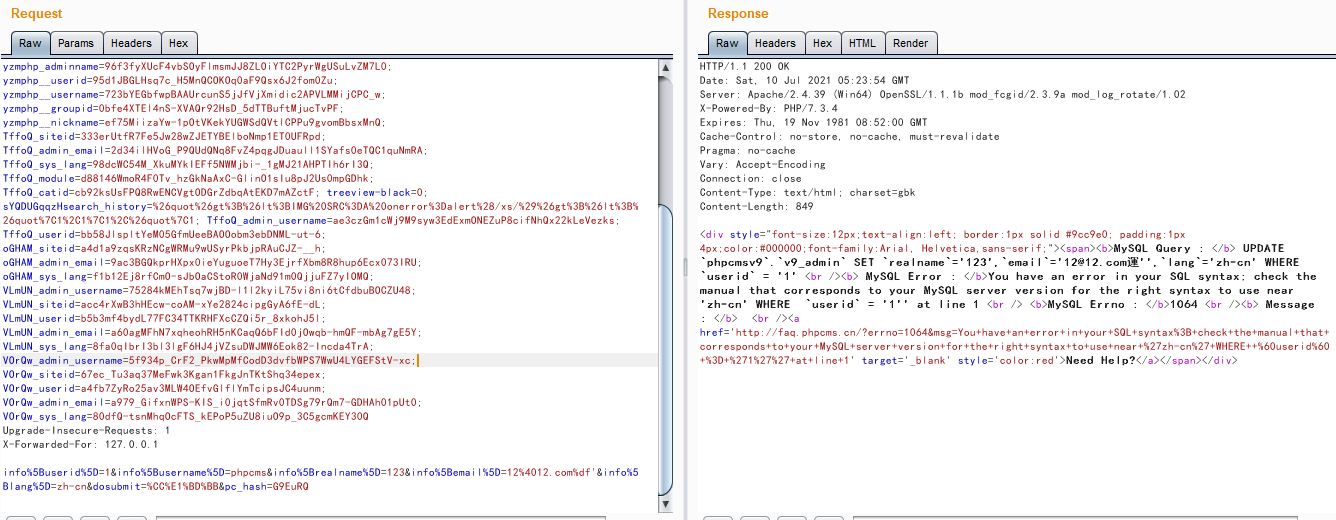Click the Server: Apache/2.4.39 header line
This screenshot has height=520, width=1336.
point(943,94)
